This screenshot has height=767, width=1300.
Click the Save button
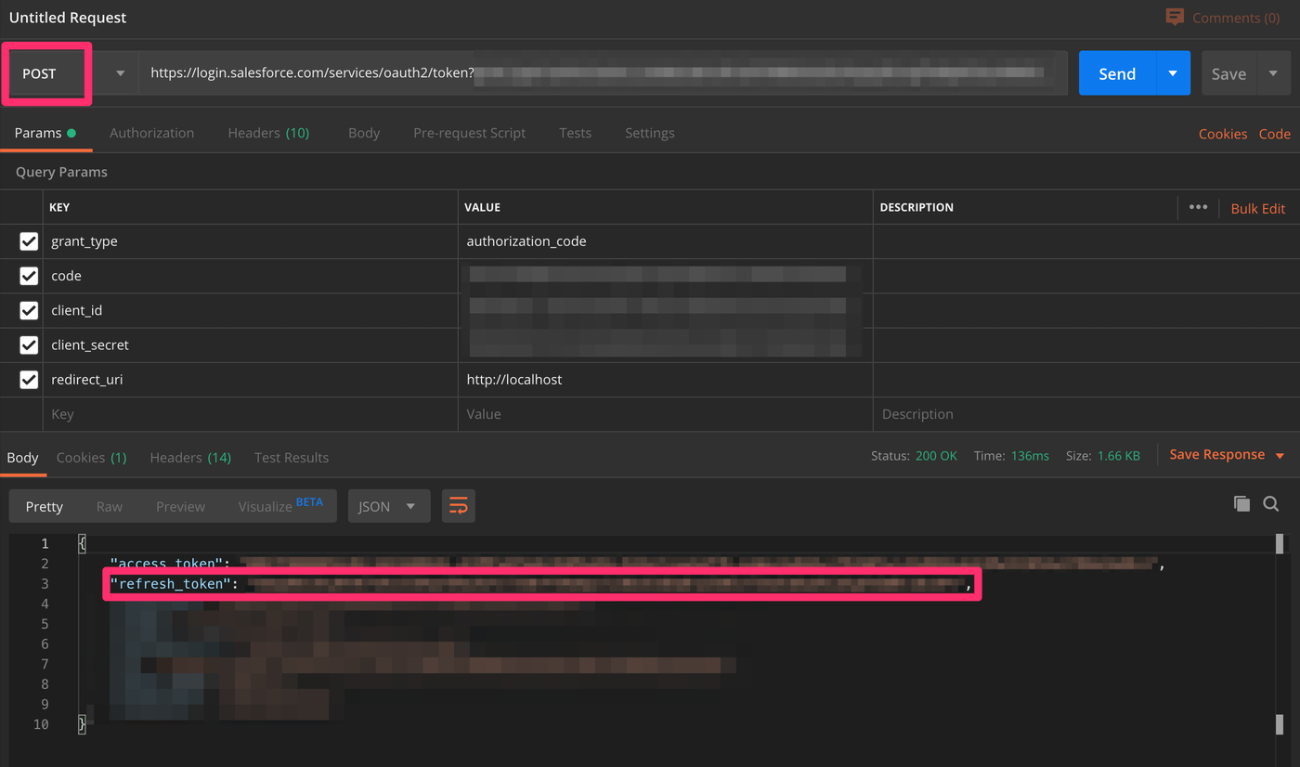click(1229, 73)
